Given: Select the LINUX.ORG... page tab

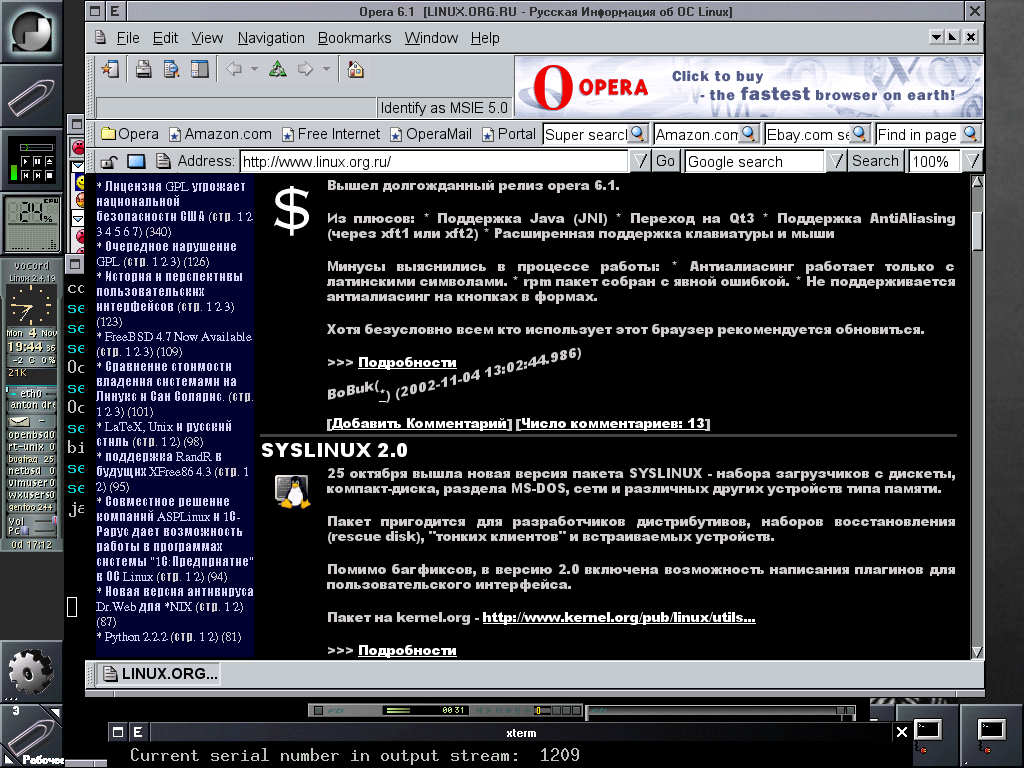Looking at the screenshot, I should coord(159,673).
